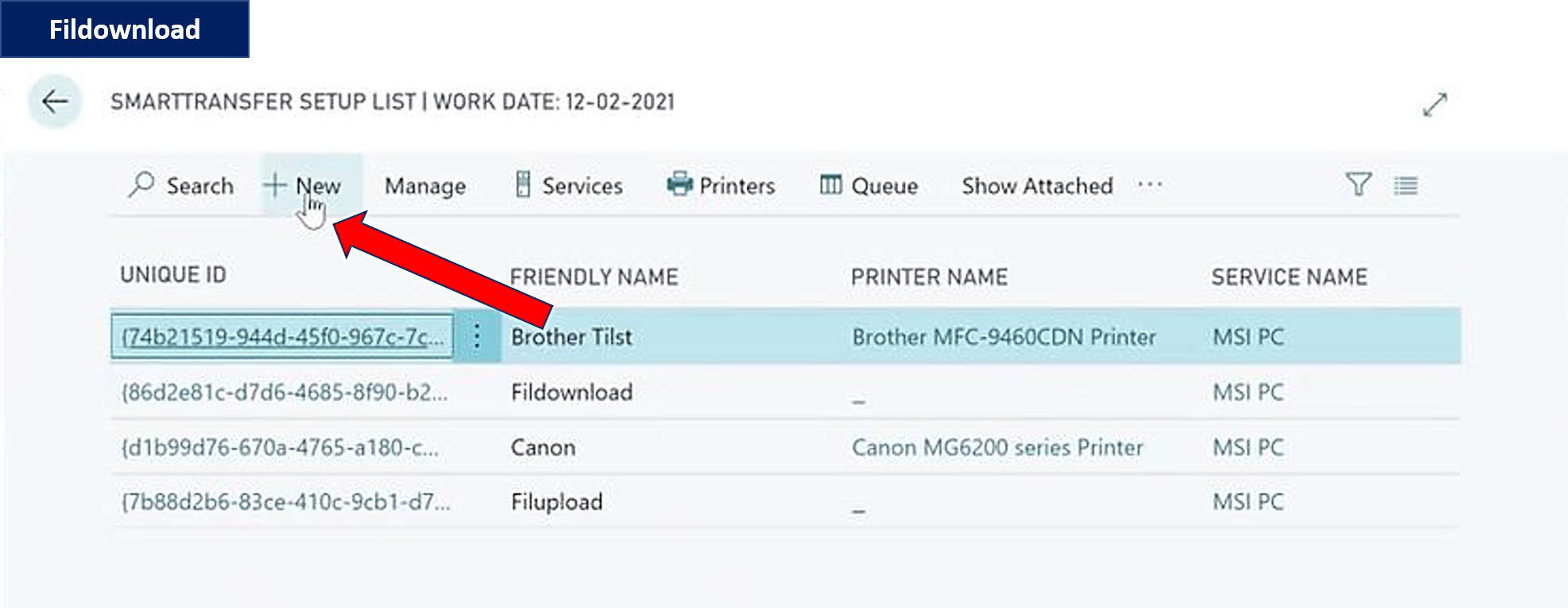Select the Fildownload row
1568x608 pixels.
click(571, 392)
